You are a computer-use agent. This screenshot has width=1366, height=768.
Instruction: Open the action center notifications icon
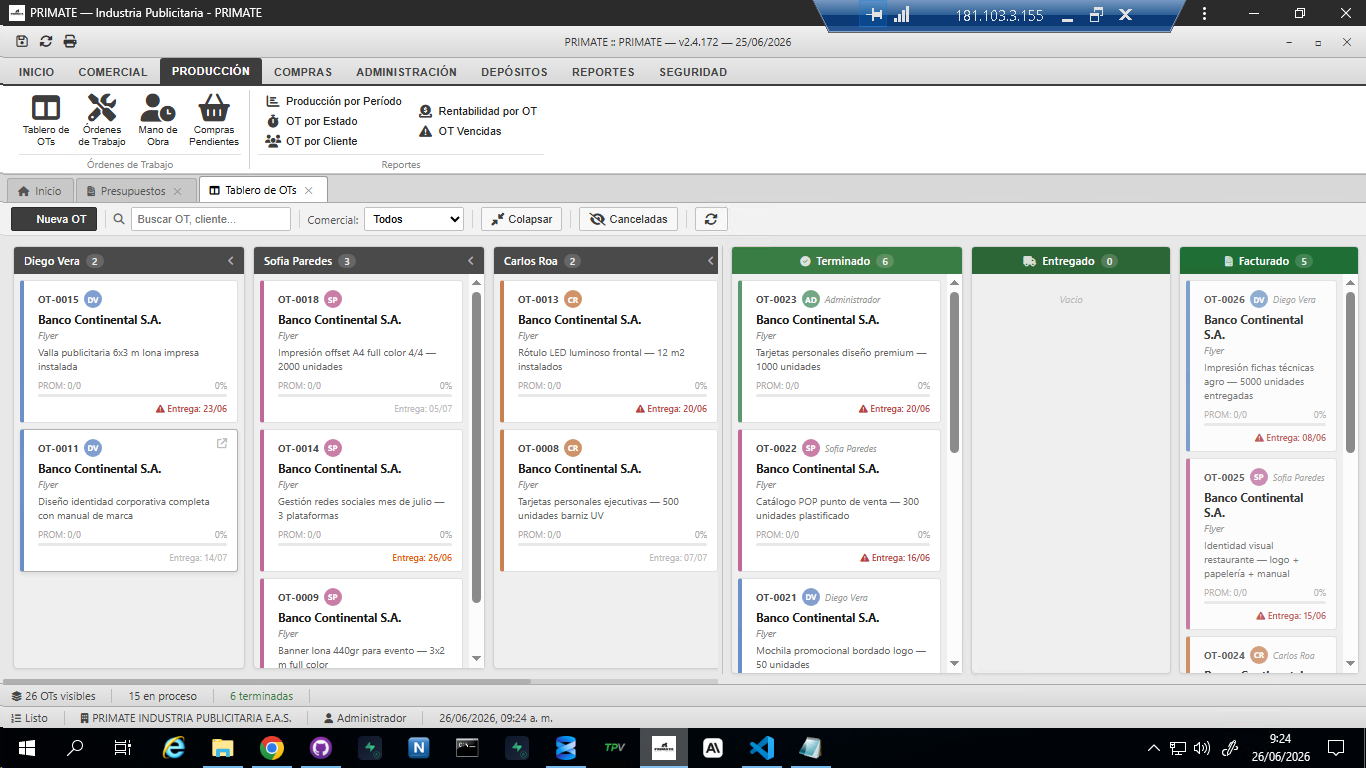(1336, 747)
